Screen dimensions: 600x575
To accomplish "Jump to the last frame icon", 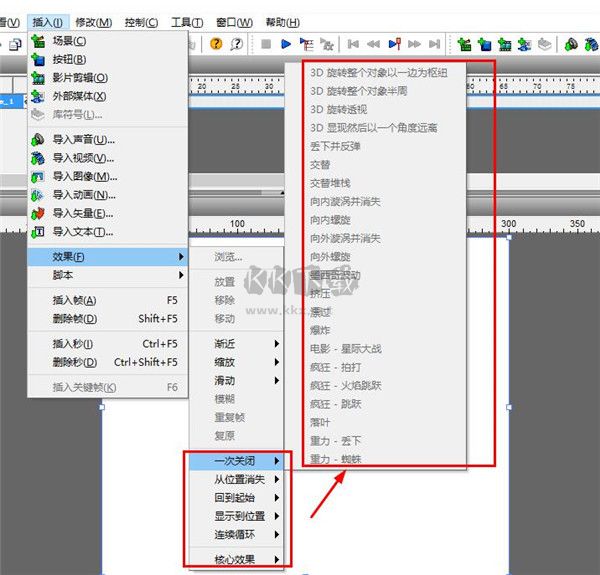I will 434,44.
